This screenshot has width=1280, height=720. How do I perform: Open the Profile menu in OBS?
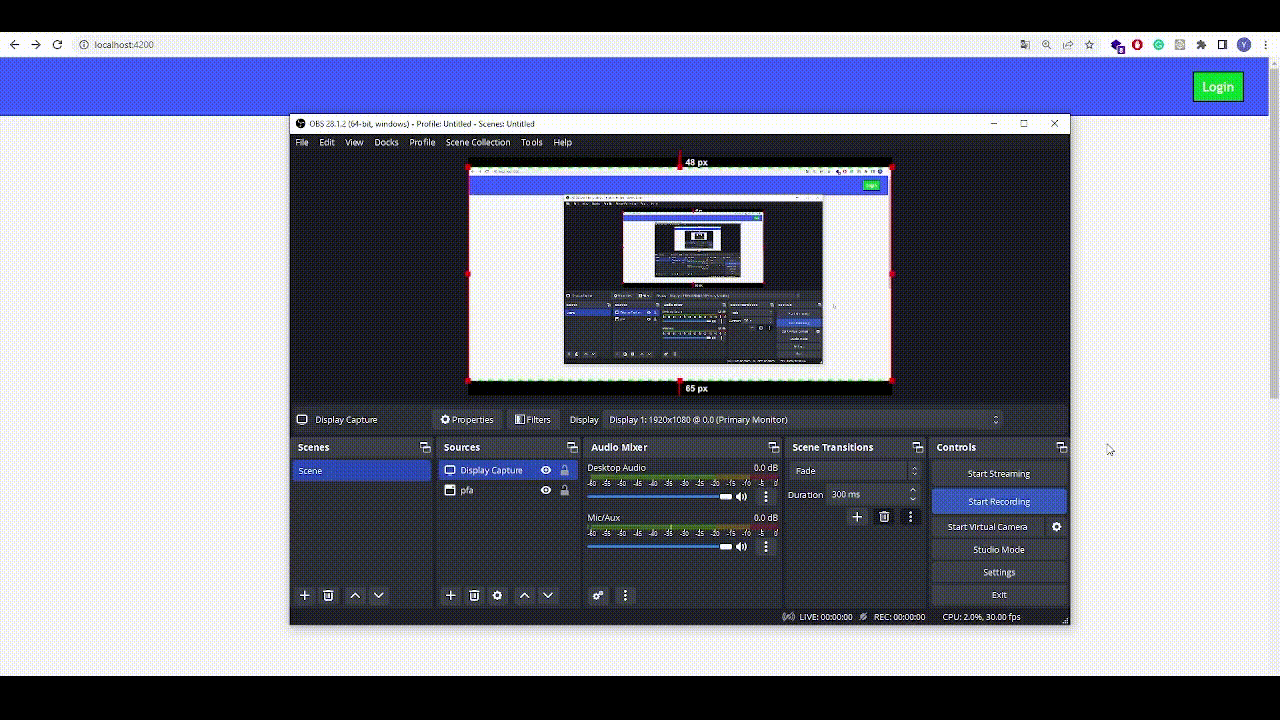pyautogui.click(x=422, y=142)
